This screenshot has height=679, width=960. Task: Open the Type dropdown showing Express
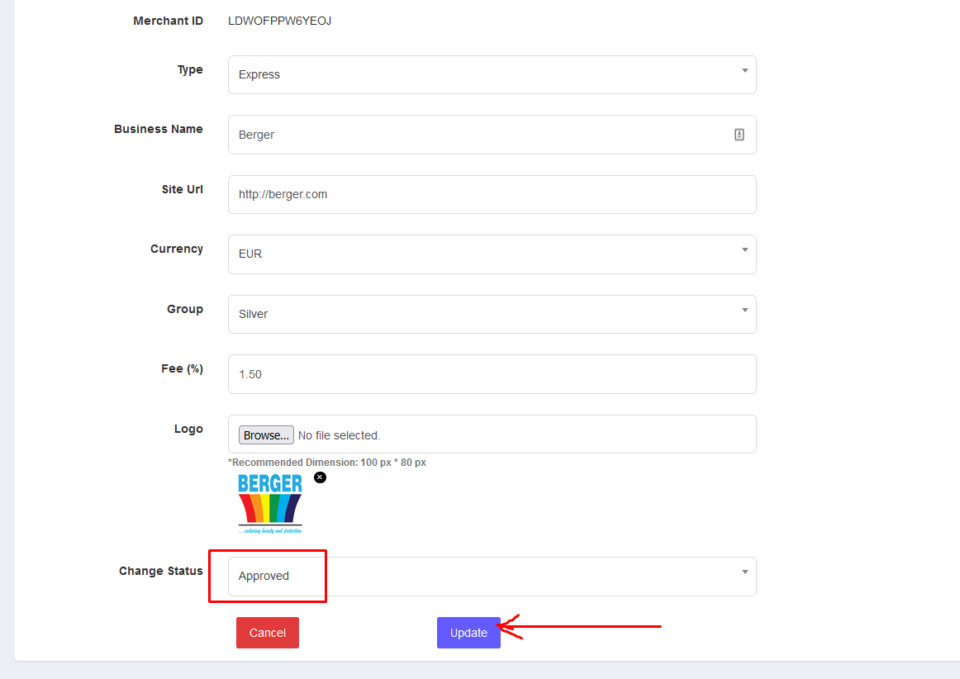pyautogui.click(x=491, y=75)
